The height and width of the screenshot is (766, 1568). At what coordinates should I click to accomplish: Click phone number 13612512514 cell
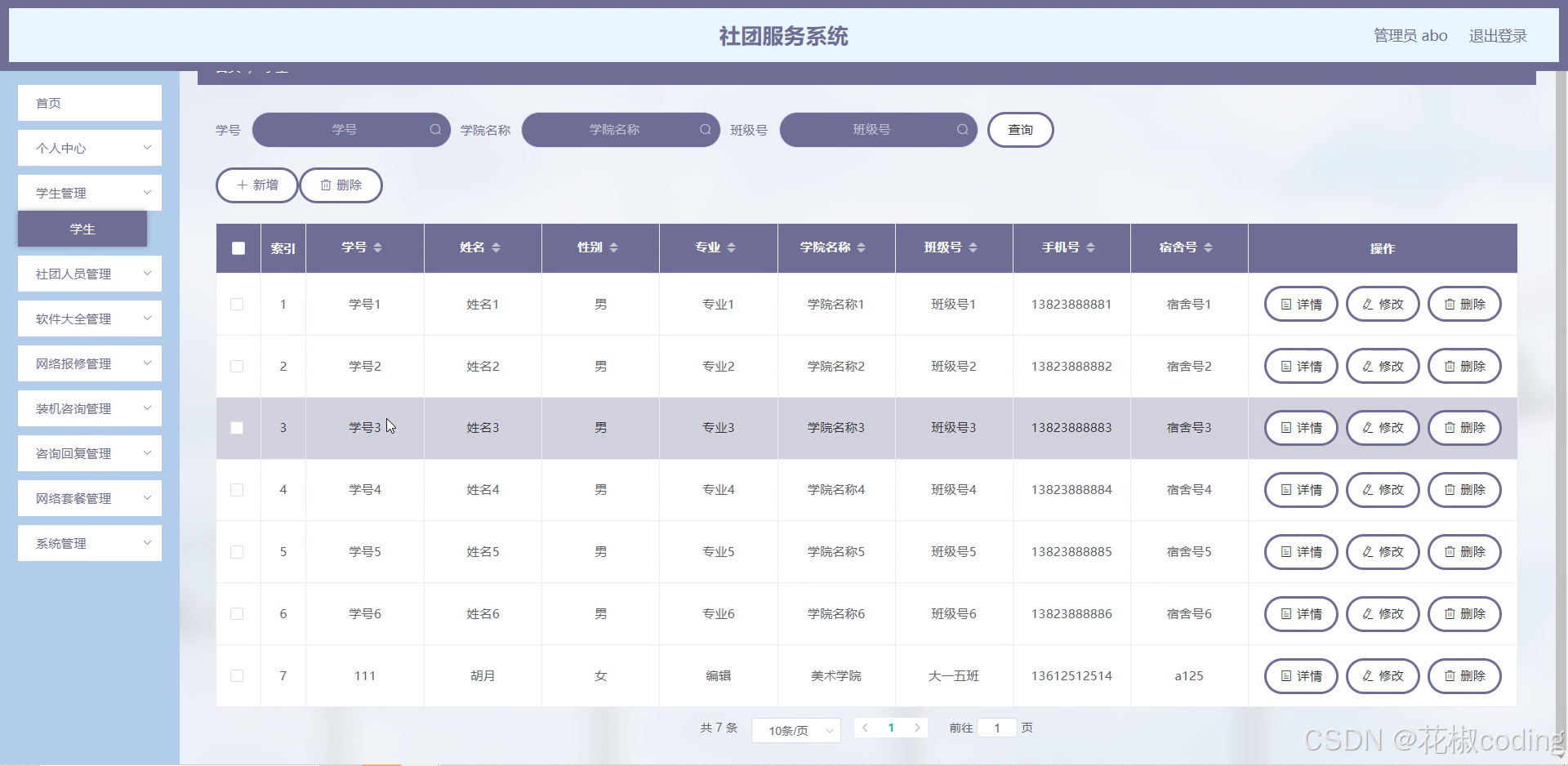[x=1071, y=676]
